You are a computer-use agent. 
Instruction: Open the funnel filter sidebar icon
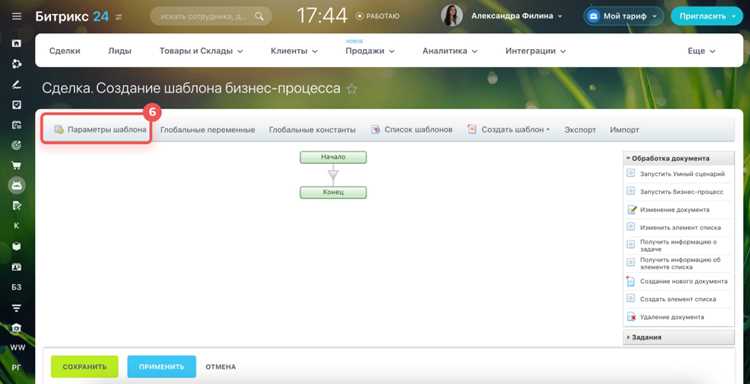(17, 307)
